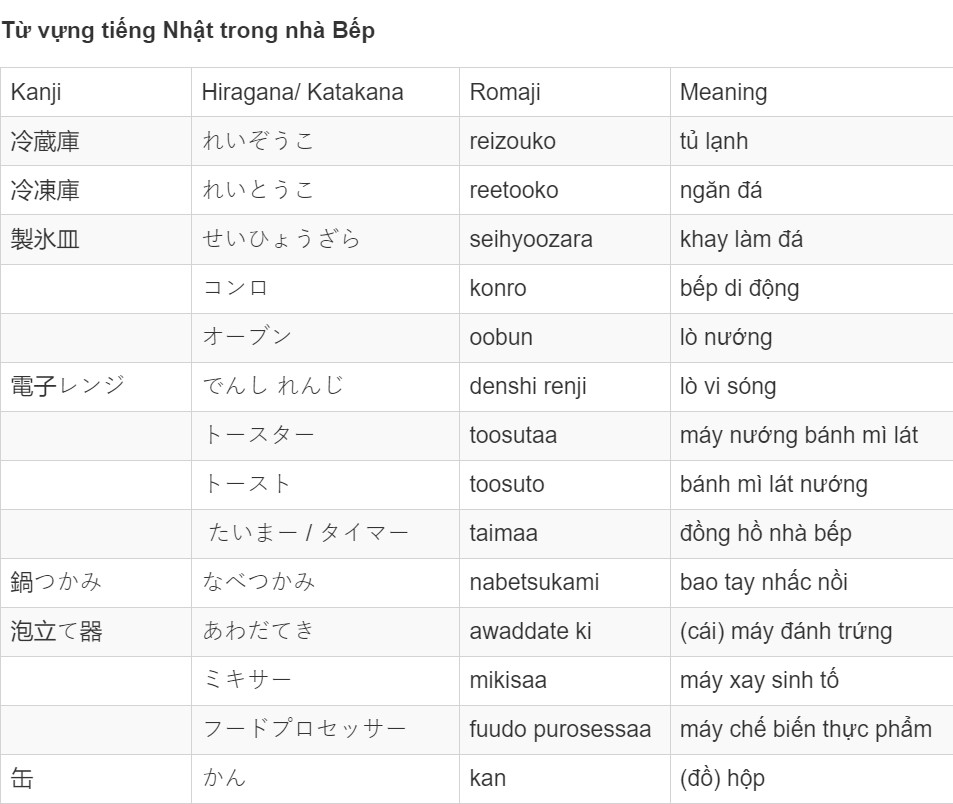
Task: Click the meaning lò vi sóng
Action: point(728,387)
